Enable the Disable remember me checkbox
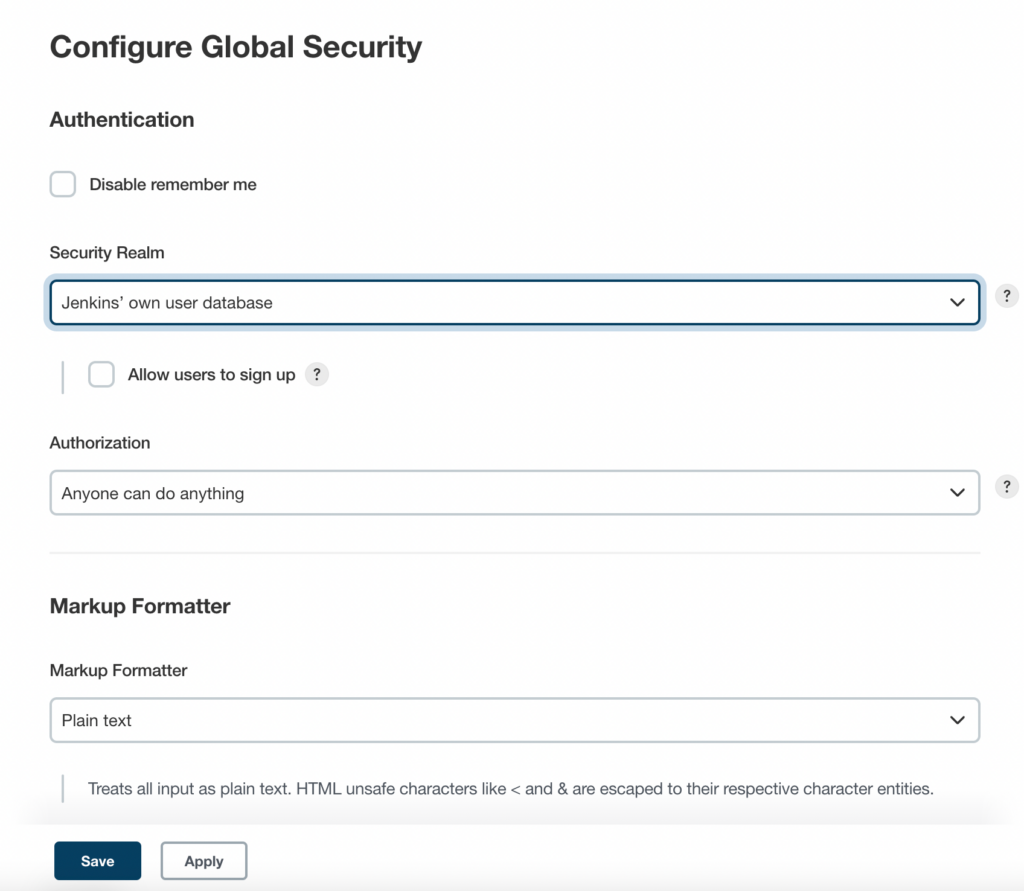 tap(62, 184)
